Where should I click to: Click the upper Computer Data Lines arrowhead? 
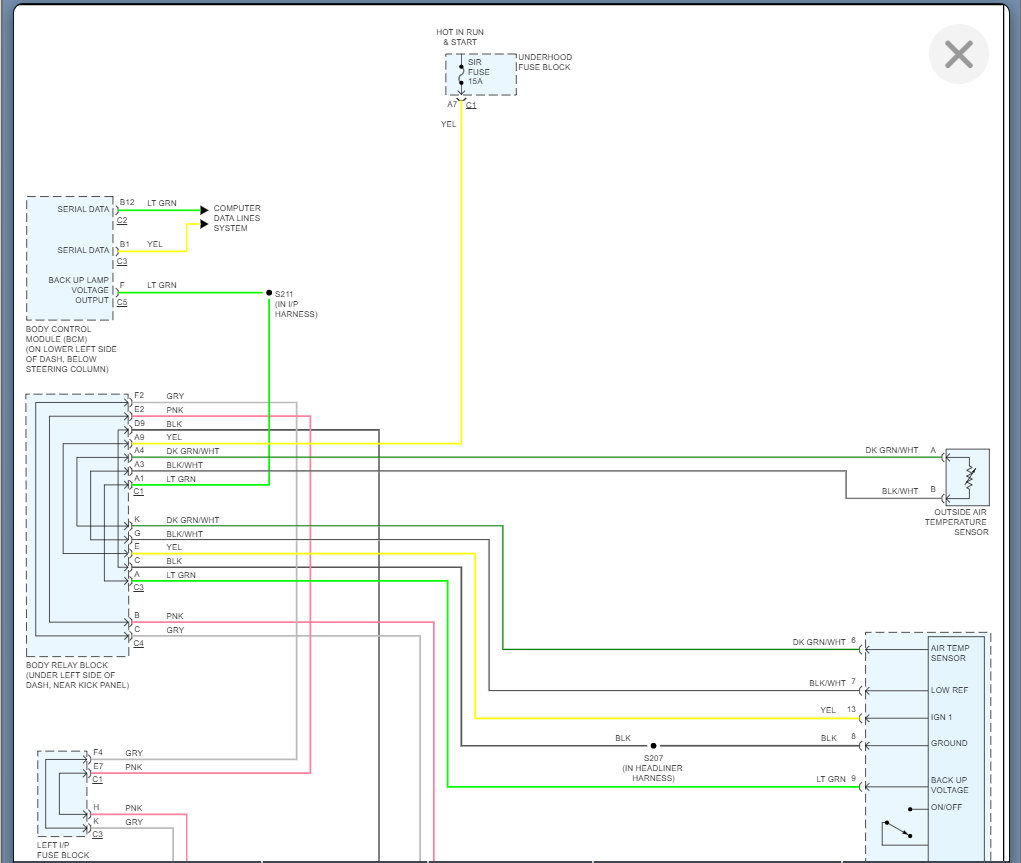[x=205, y=210]
